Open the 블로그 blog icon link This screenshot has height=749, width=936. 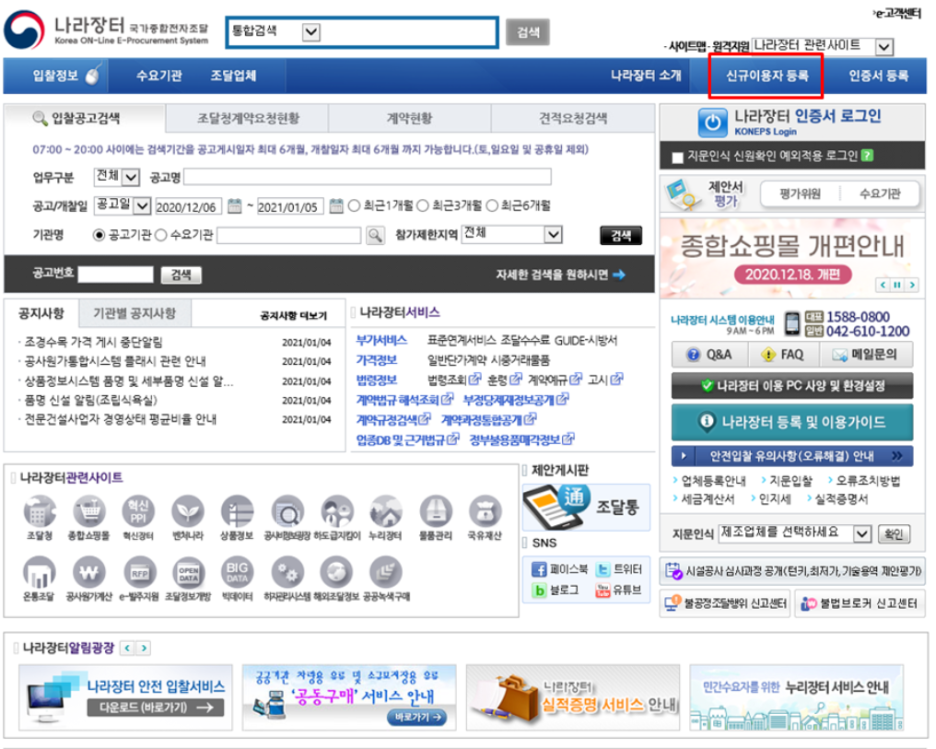click(x=539, y=590)
